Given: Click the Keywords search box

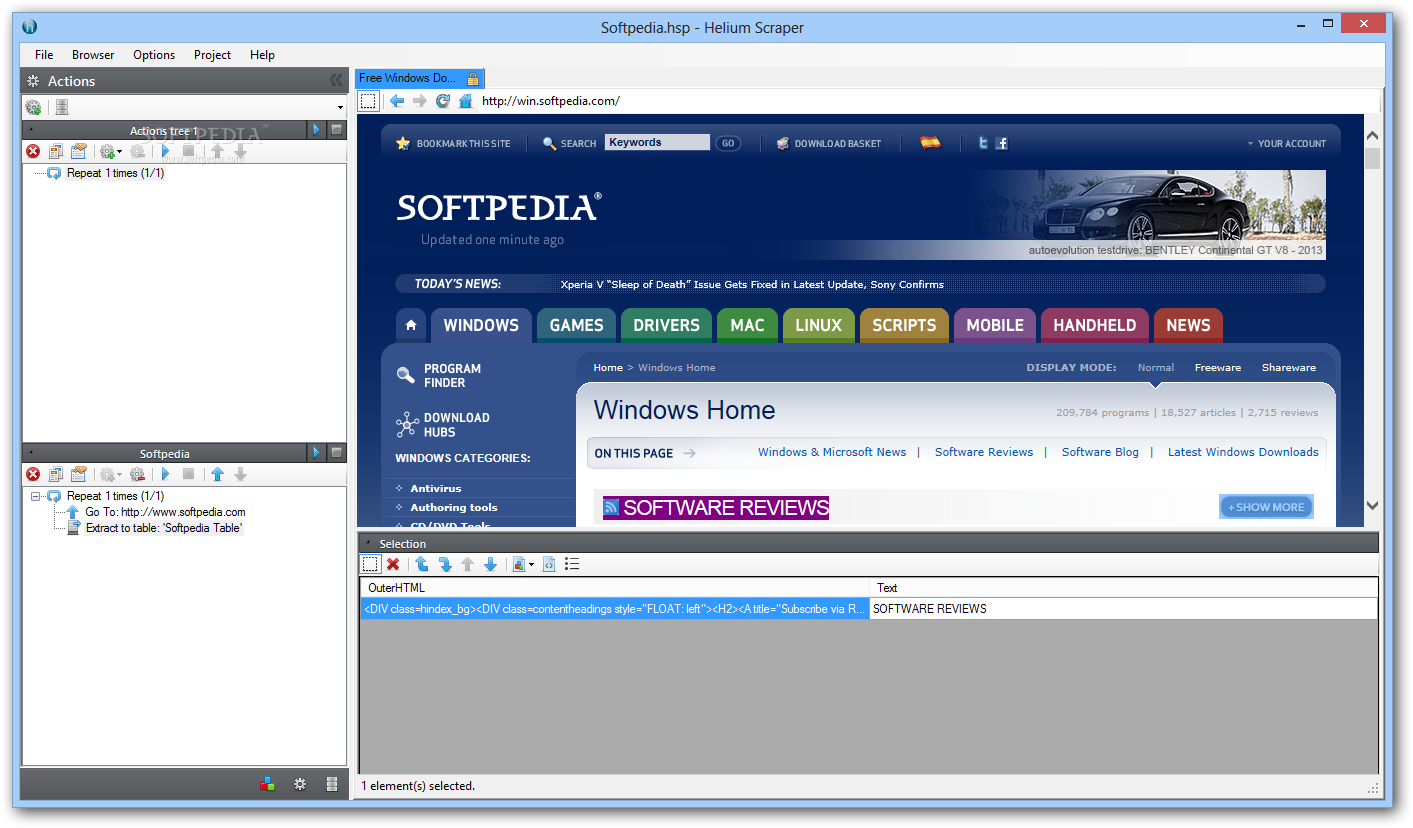Looking at the screenshot, I should tap(657, 143).
